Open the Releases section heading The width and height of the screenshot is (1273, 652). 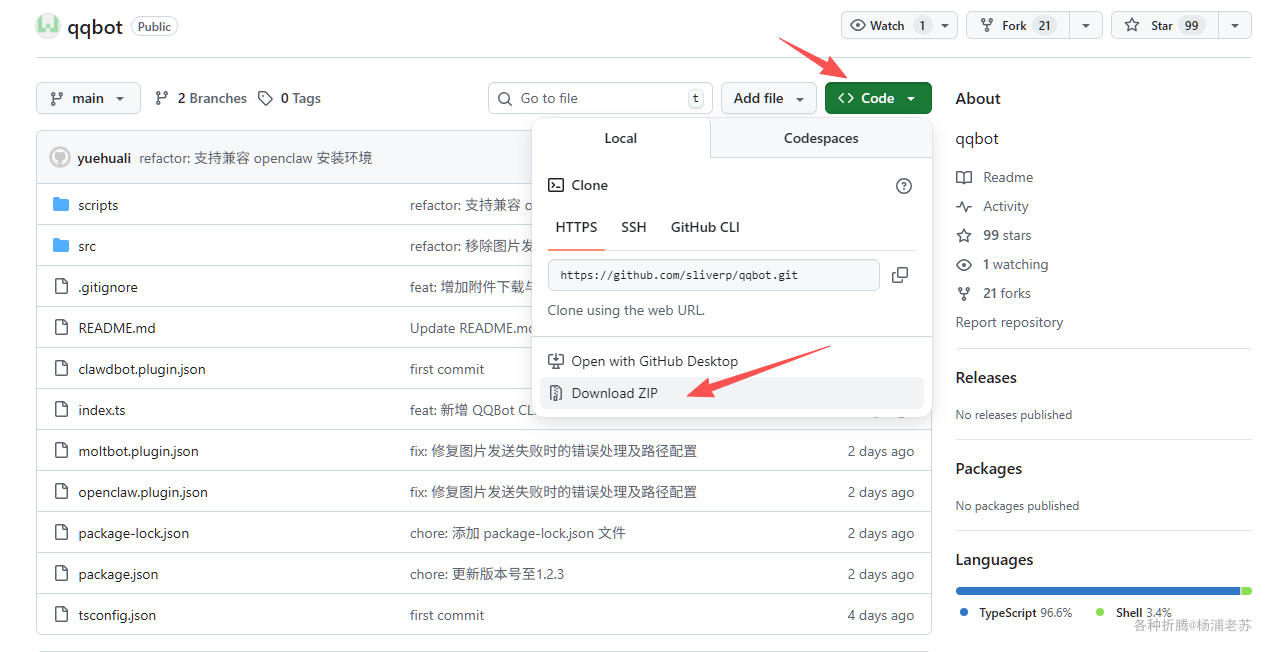[x=986, y=377]
